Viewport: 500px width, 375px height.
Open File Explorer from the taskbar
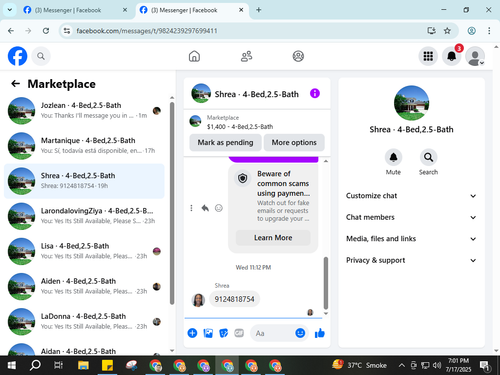(83, 366)
